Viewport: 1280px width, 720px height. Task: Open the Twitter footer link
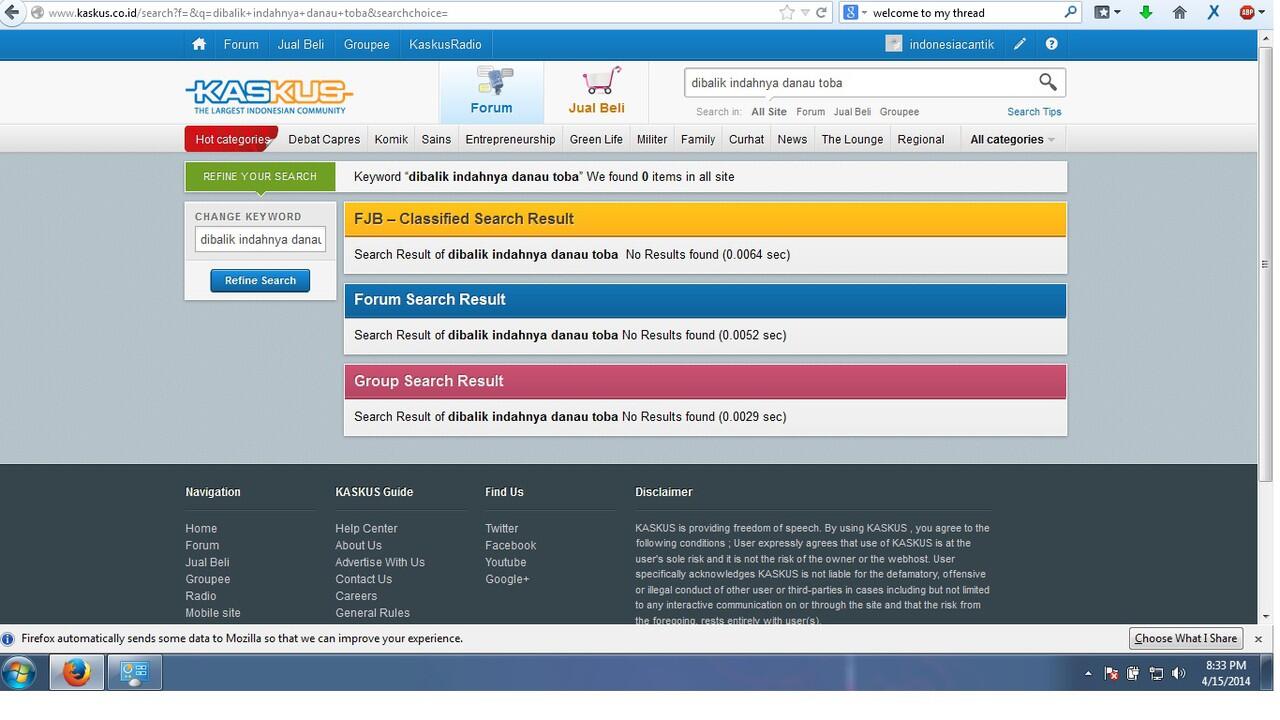tap(502, 528)
